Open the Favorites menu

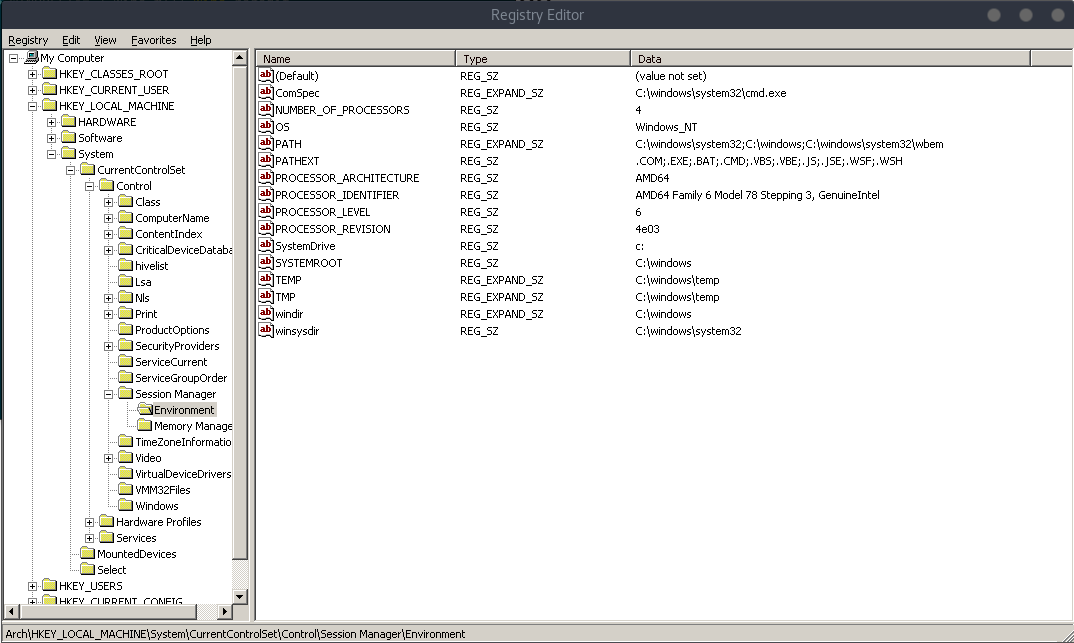click(x=153, y=40)
